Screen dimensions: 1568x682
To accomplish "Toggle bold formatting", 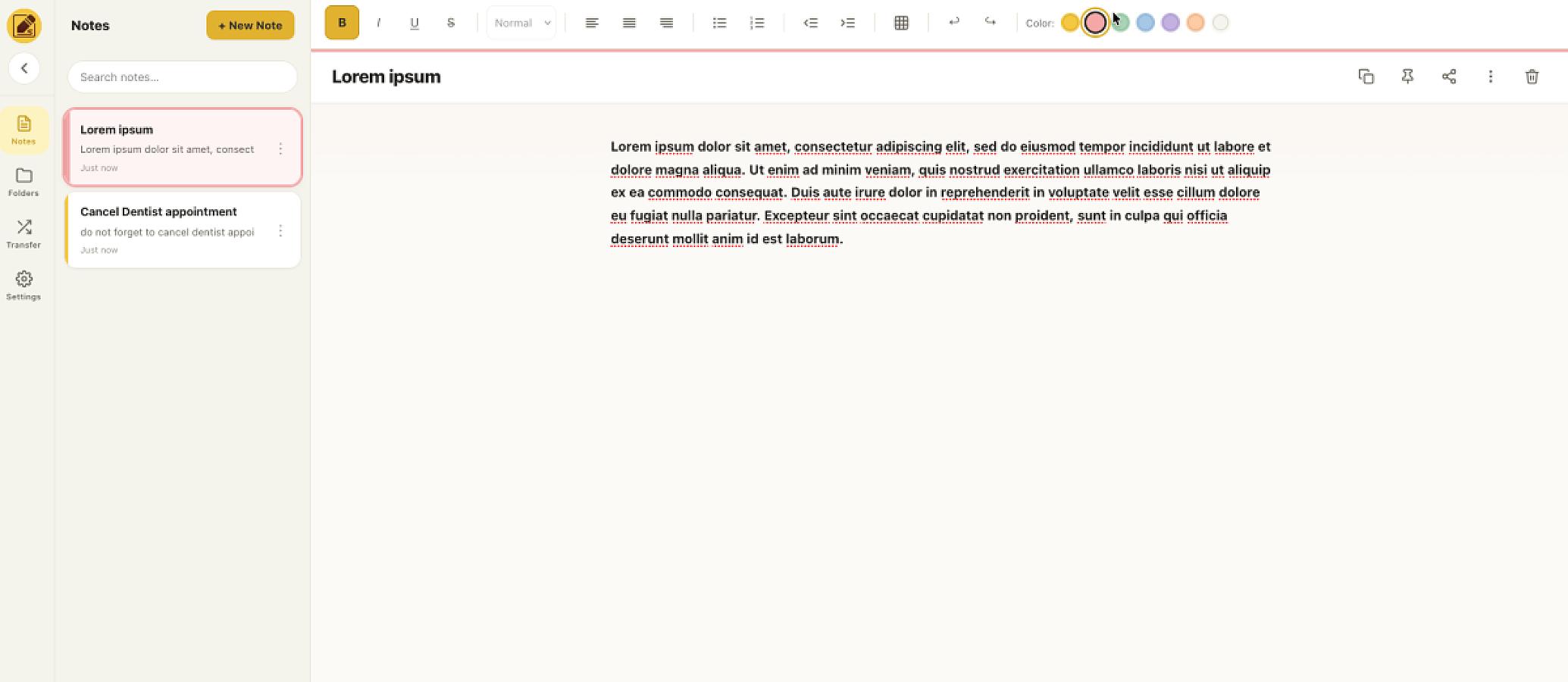I will pyautogui.click(x=342, y=23).
